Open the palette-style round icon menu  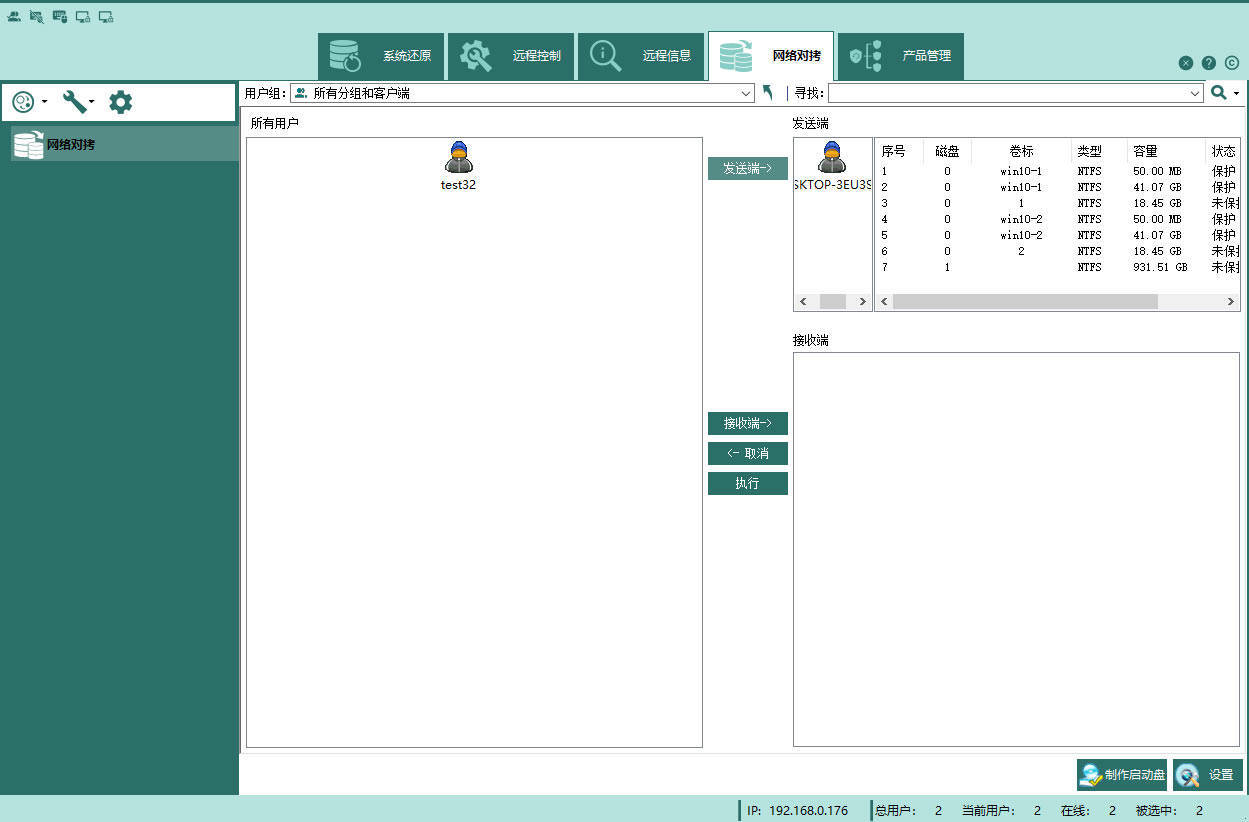(29, 101)
